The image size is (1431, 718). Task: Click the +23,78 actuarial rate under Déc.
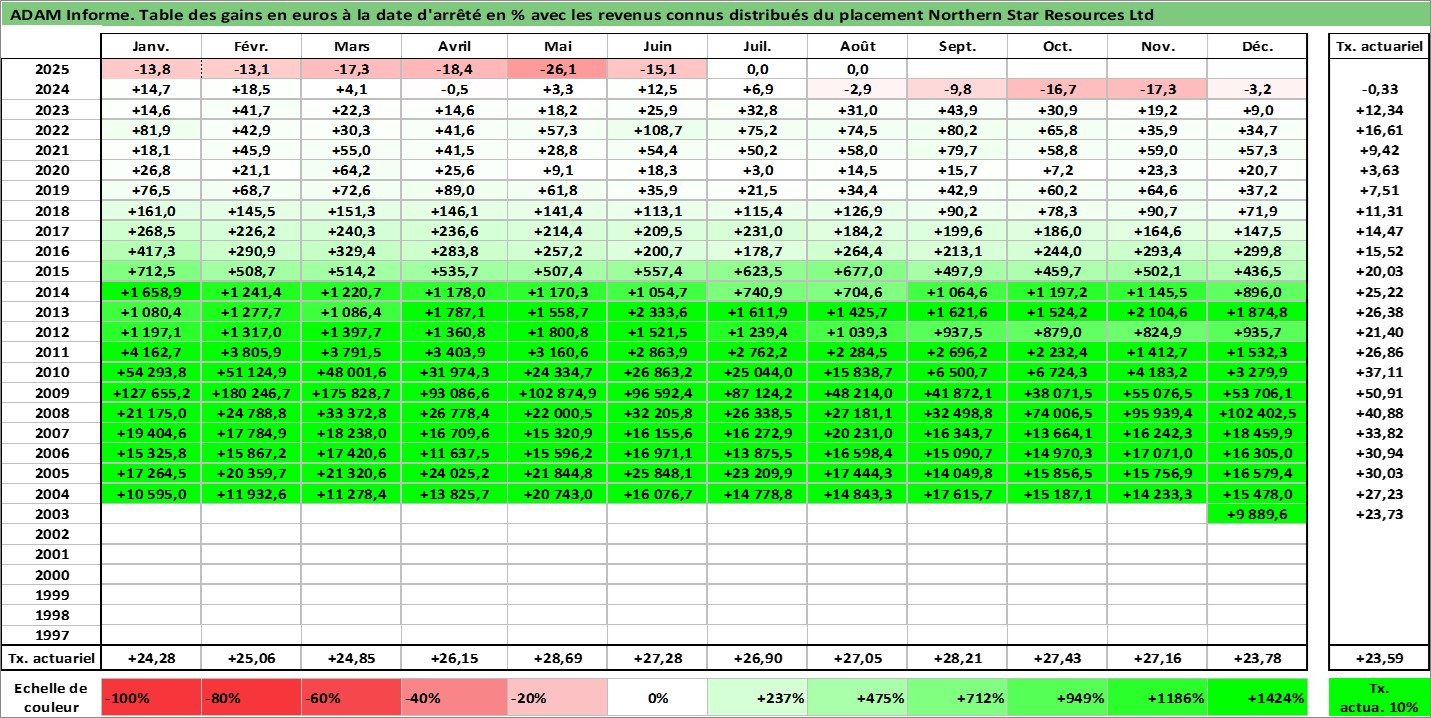1258,658
